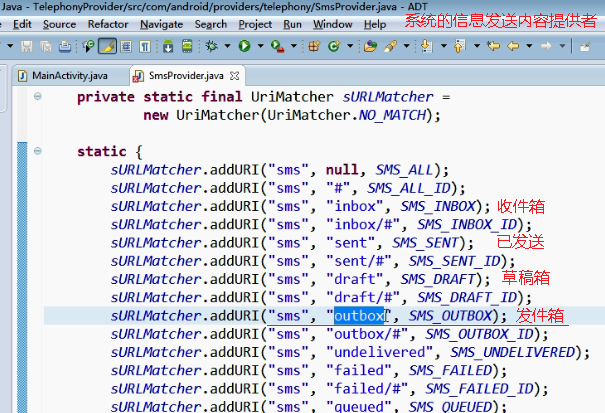Click the Pin Editor icon
605x413 pixels.
[x=585, y=47]
